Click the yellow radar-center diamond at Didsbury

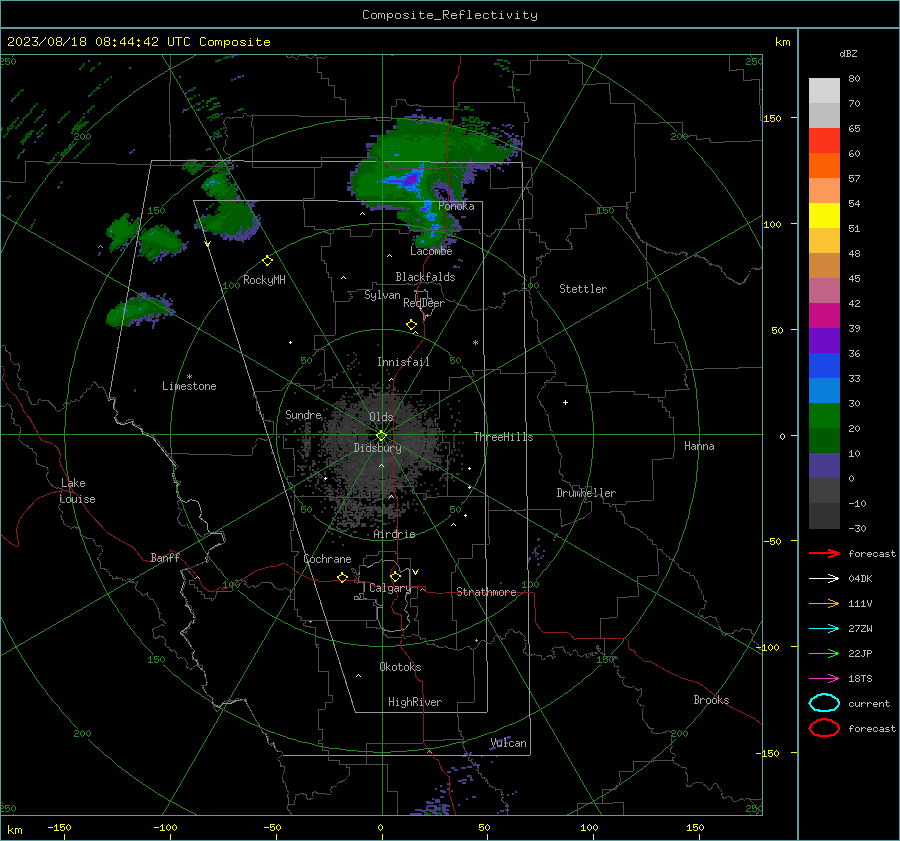pos(381,436)
